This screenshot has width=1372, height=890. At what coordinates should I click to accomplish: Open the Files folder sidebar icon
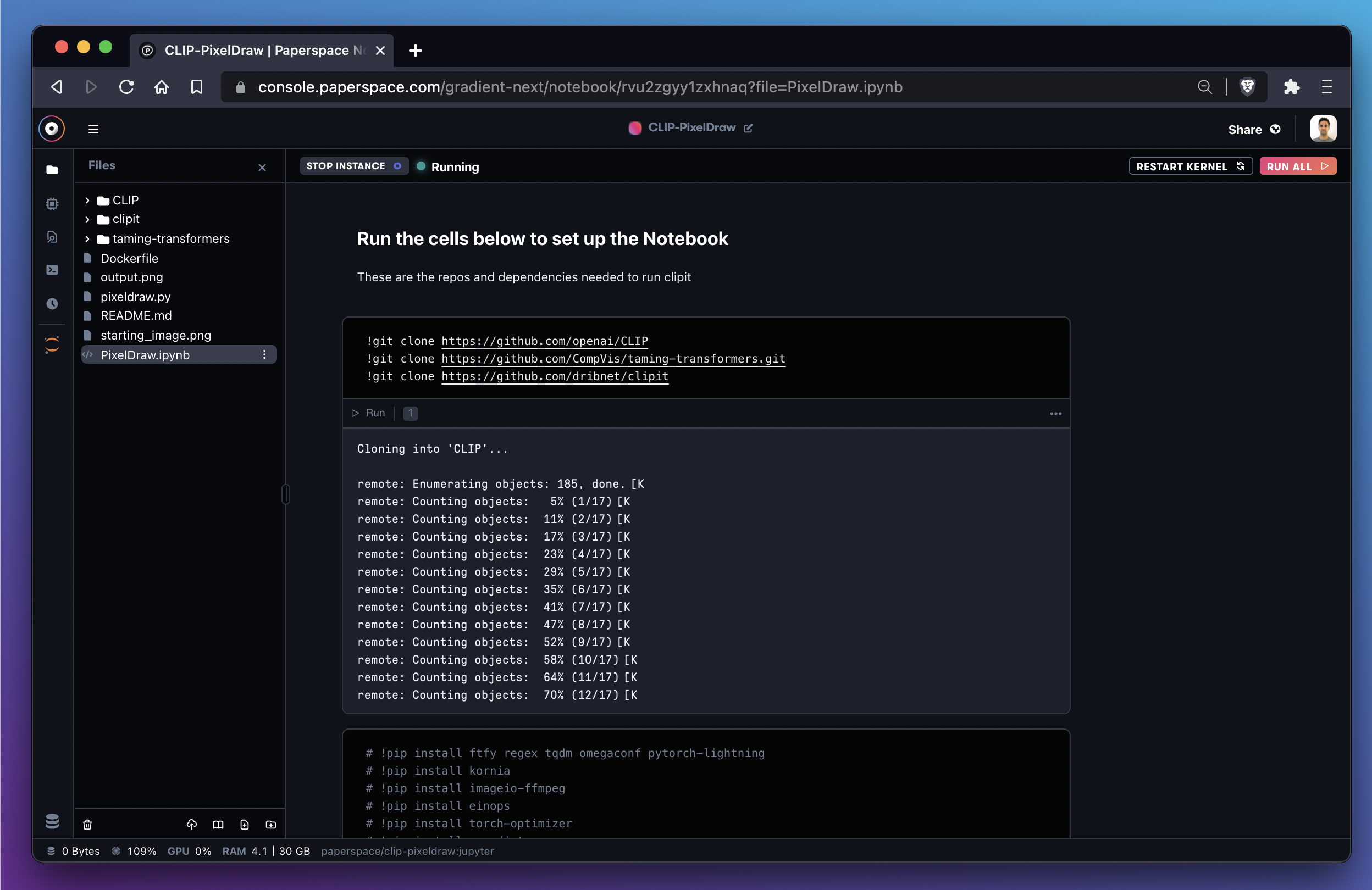pos(52,169)
